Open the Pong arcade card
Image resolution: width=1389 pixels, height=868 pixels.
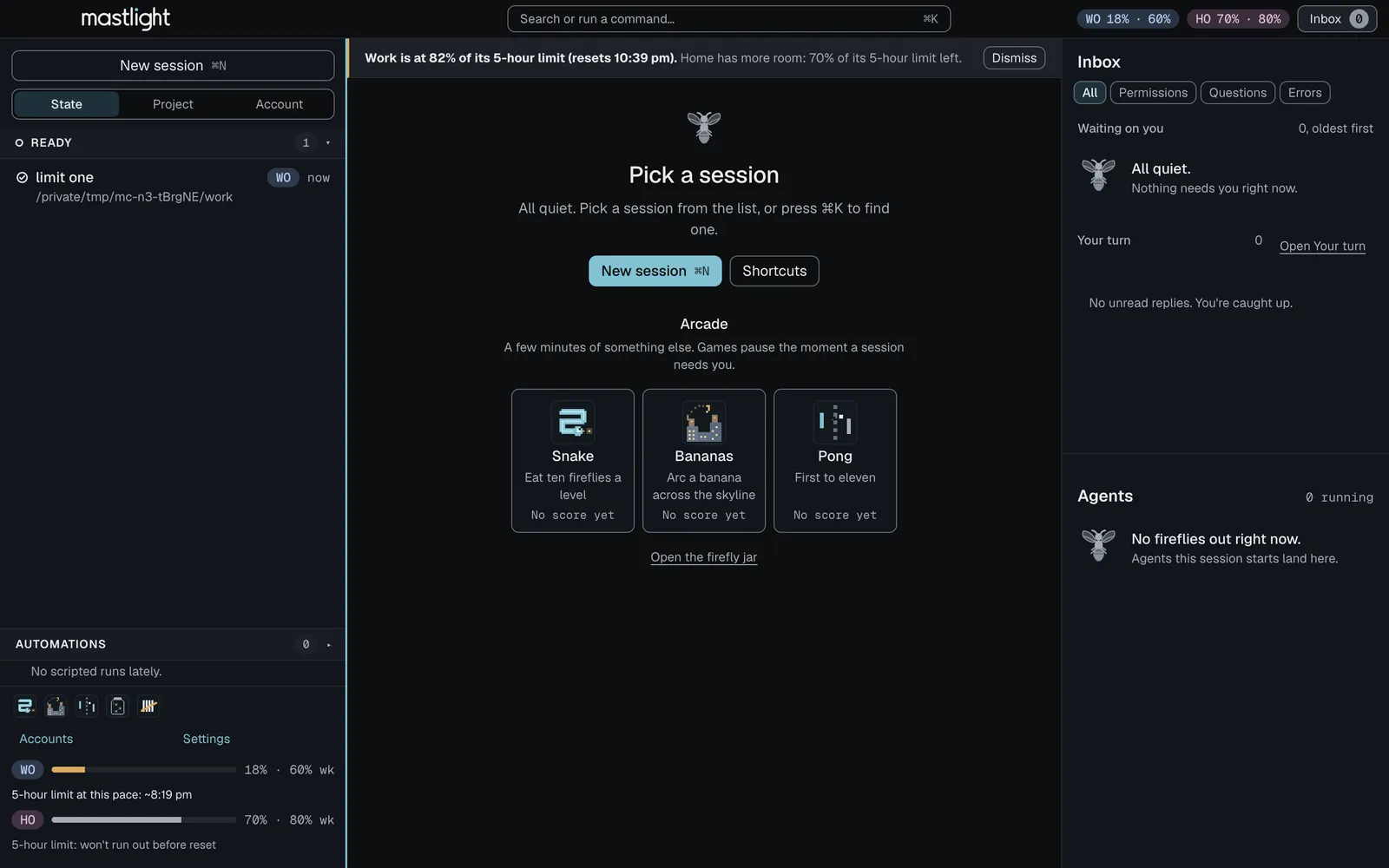835,461
